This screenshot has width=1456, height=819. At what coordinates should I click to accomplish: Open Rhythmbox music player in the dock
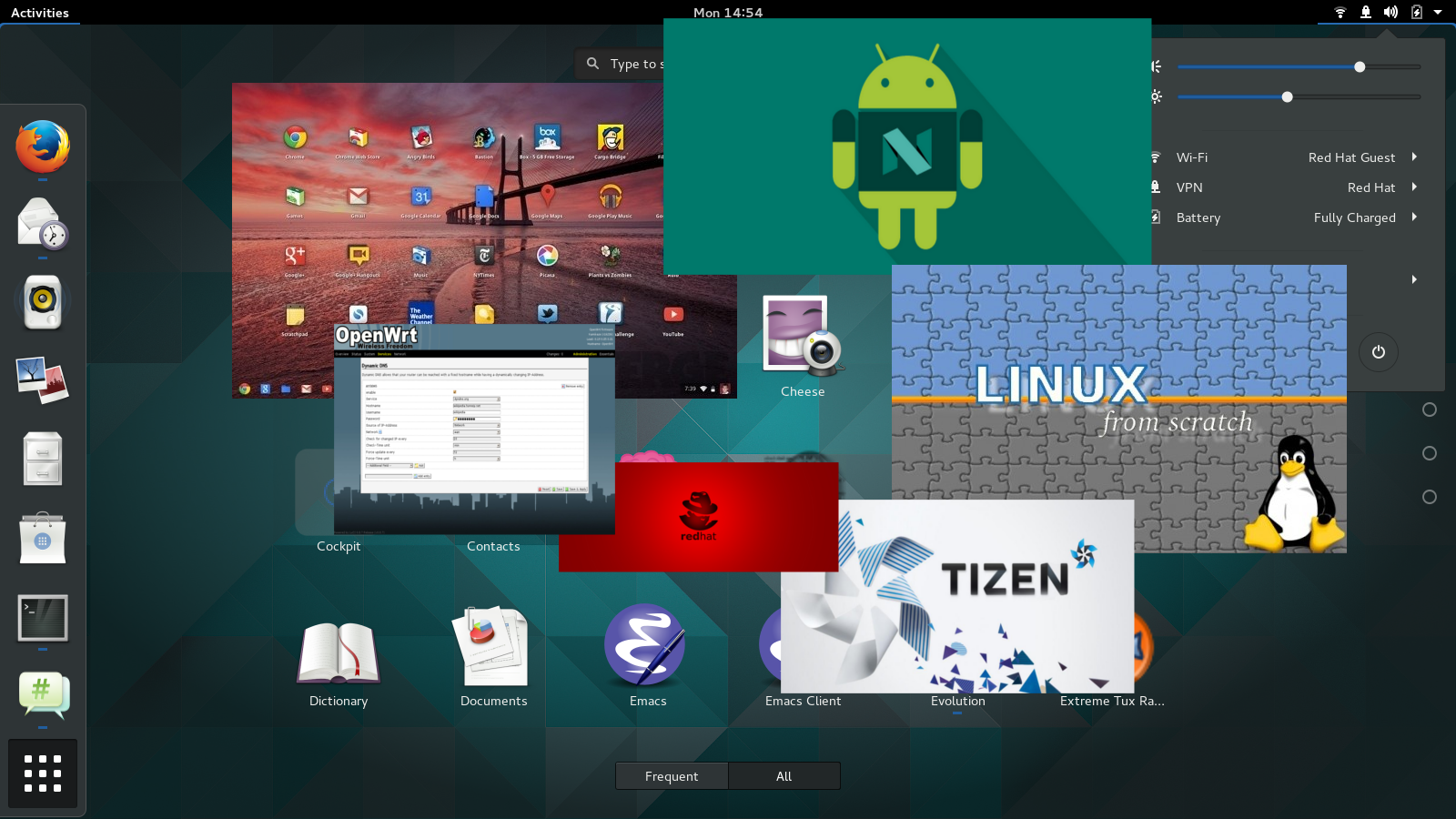coord(42,301)
